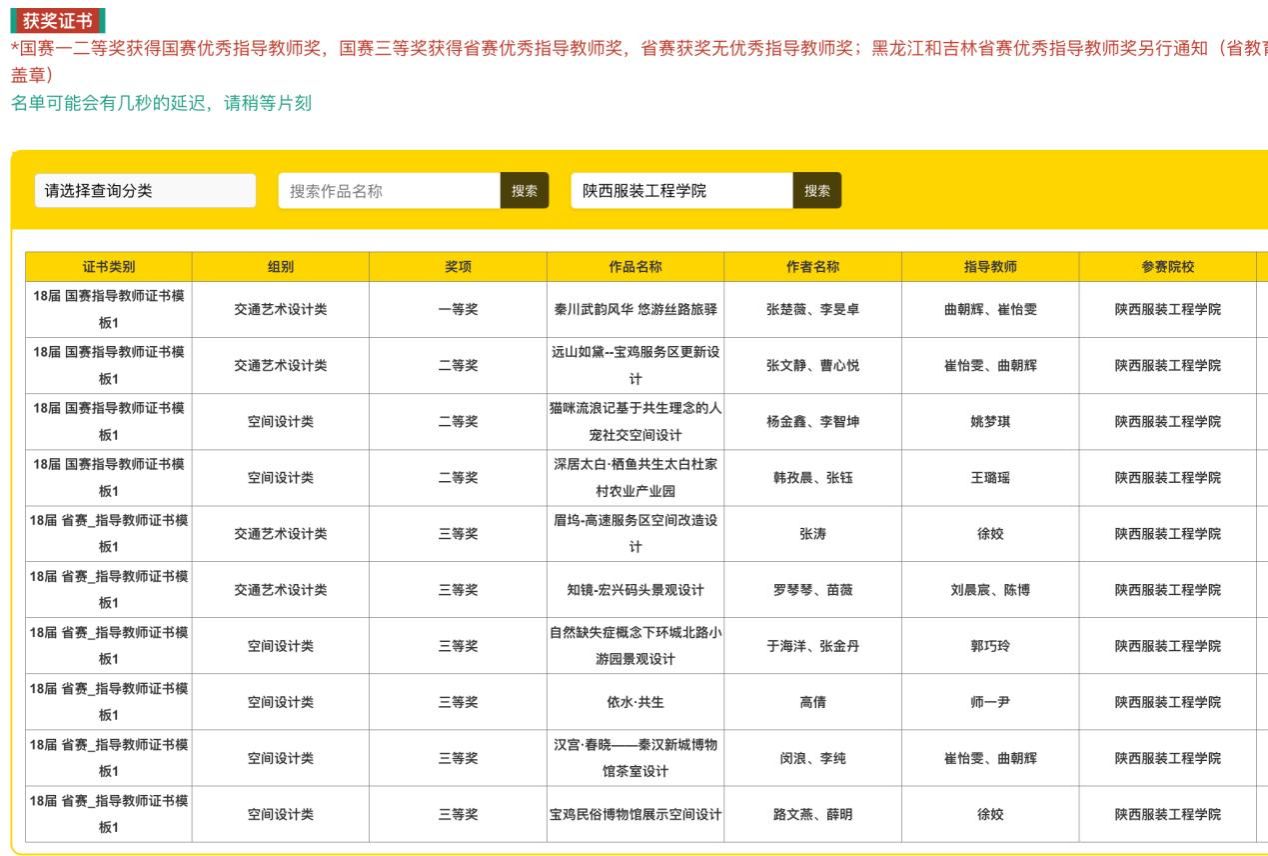Click the 作品名称 column header
Viewport: 1268px width, 856px height.
635,267
